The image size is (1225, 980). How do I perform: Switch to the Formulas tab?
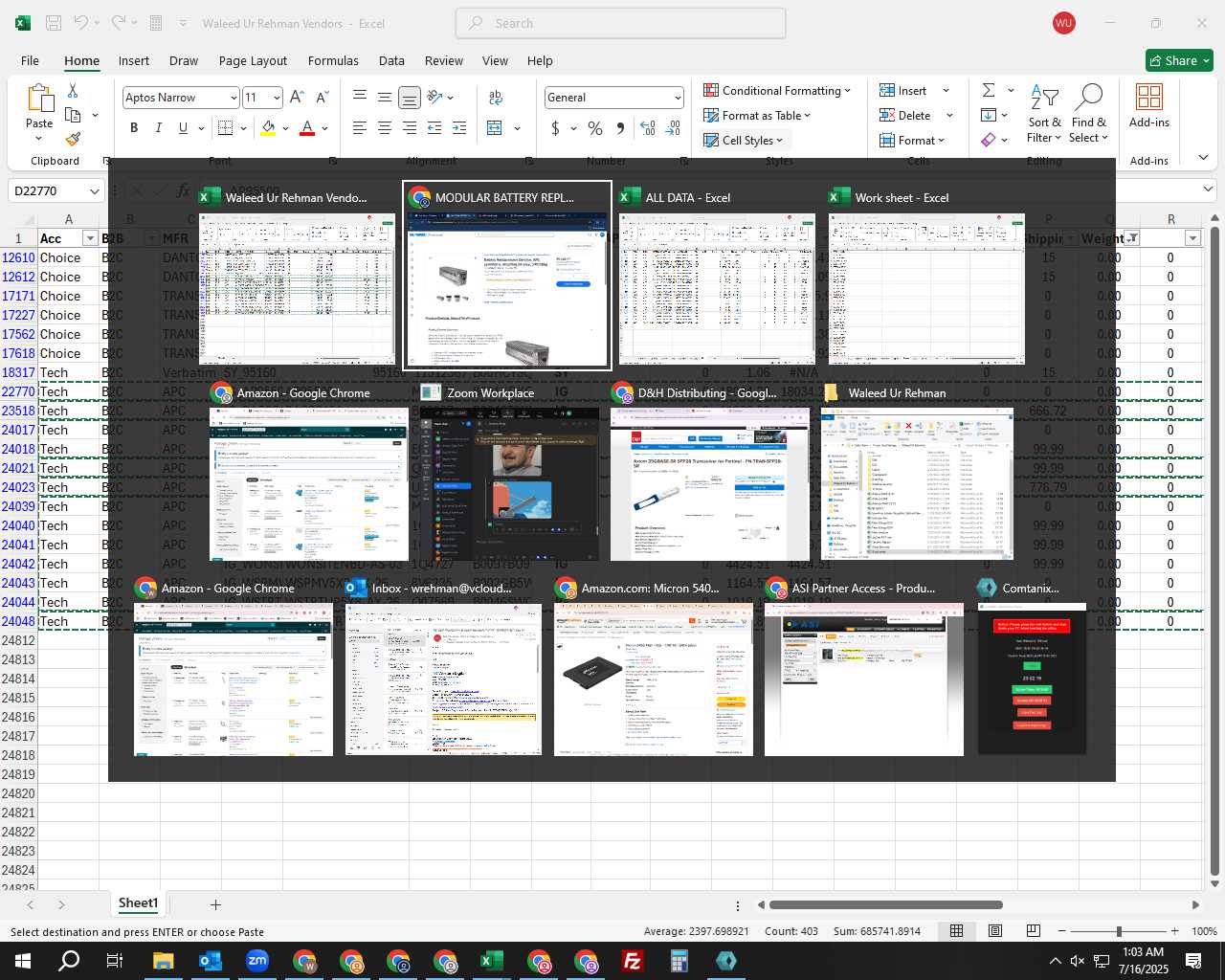(x=333, y=60)
